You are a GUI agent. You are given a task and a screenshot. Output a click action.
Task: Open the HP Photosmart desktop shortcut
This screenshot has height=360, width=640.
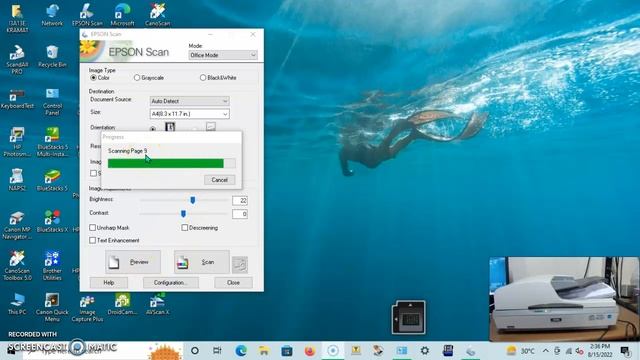(x=17, y=142)
